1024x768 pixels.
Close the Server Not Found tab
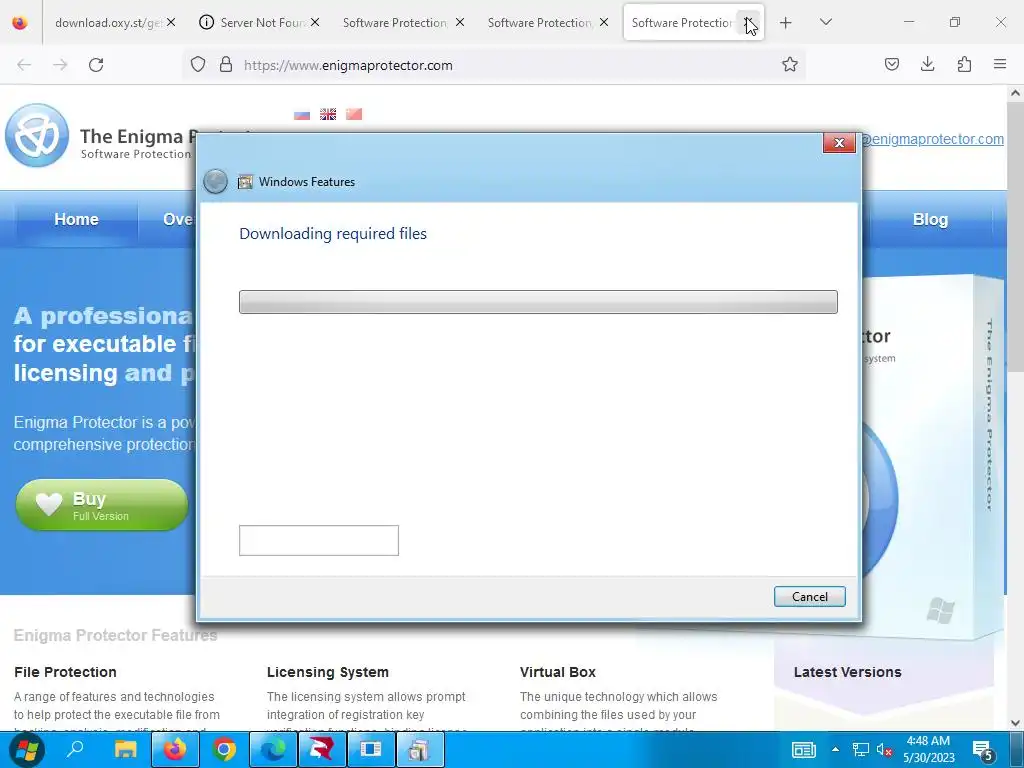[315, 22]
